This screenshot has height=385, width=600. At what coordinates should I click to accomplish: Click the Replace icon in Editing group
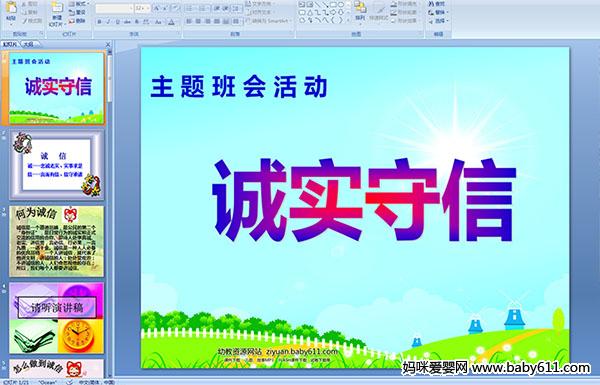[x=437, y=12]
